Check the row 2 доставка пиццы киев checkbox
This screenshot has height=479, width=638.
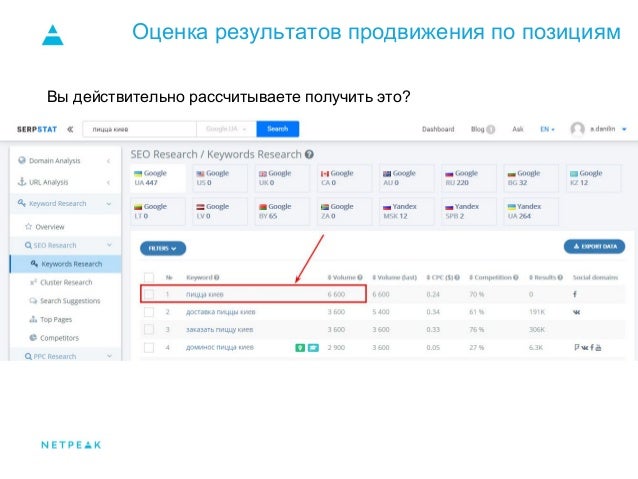click(x=149, y=312)
